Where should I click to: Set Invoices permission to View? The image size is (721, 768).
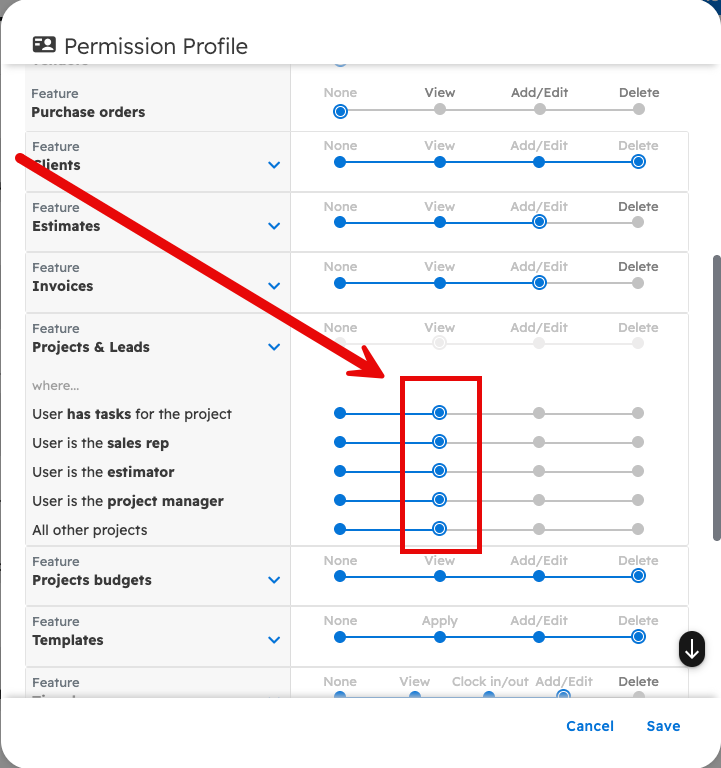coord(440,283)
